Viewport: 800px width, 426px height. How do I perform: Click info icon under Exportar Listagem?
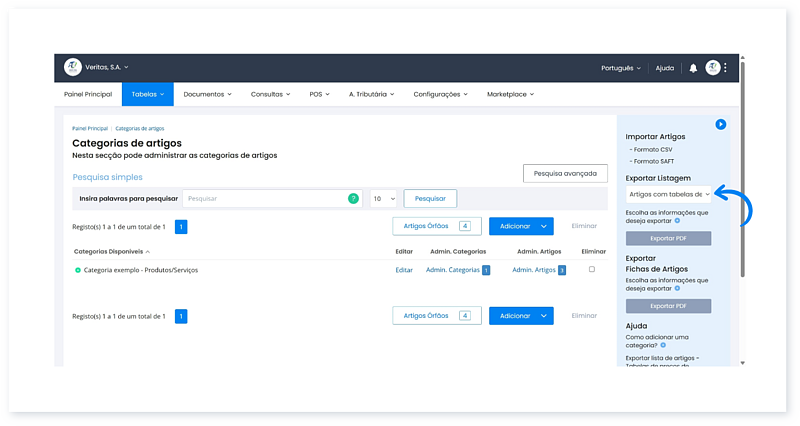tap(677, 220)
